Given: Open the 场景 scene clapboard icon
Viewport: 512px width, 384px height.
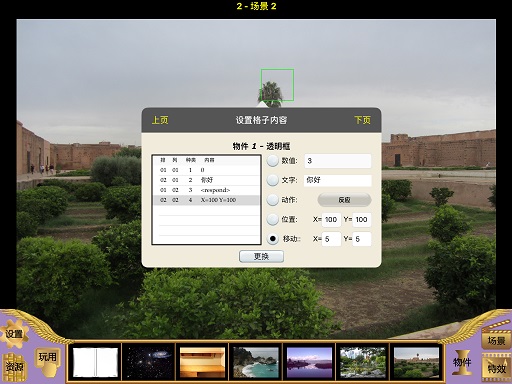Looking at the screenshot, I should tap(496, 337).
